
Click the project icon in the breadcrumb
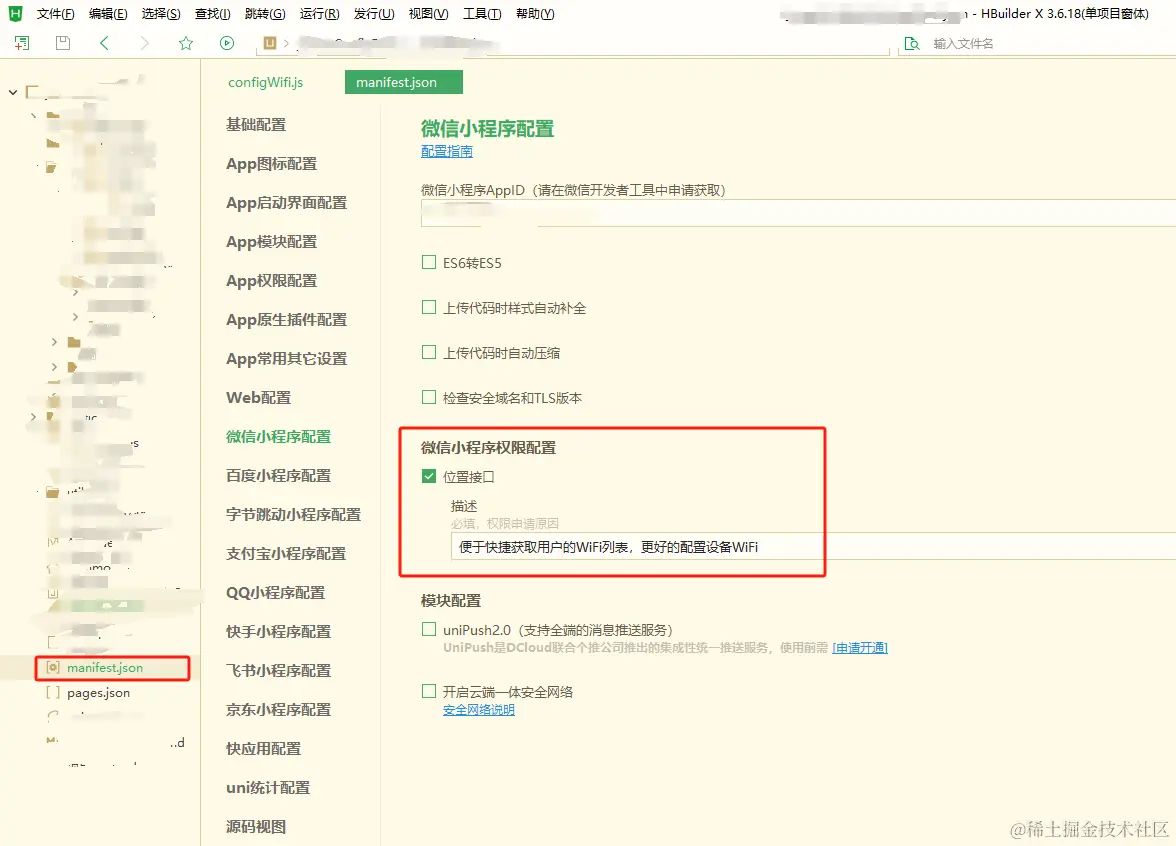(x=270, y=44)
